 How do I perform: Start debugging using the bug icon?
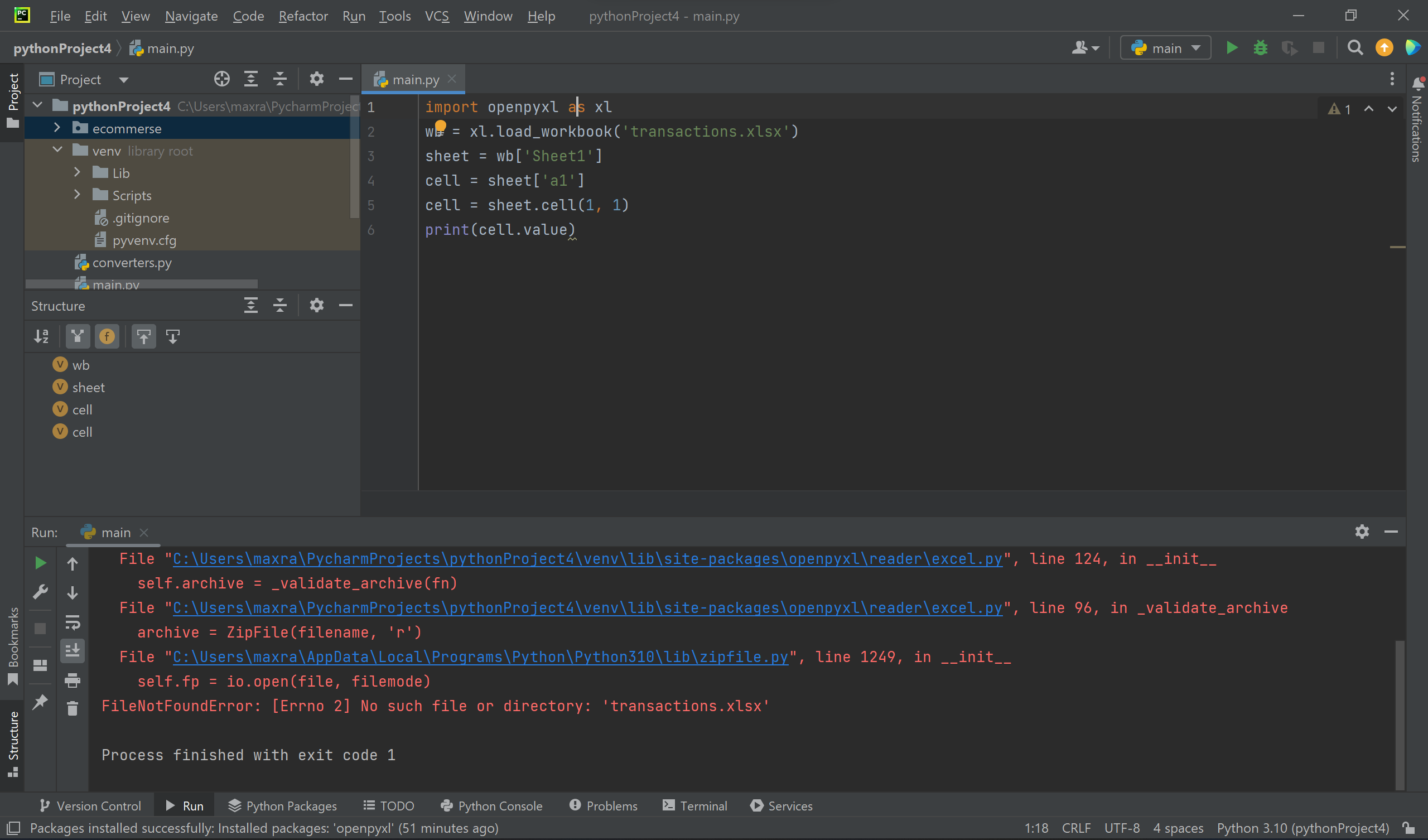[1260, 47]
